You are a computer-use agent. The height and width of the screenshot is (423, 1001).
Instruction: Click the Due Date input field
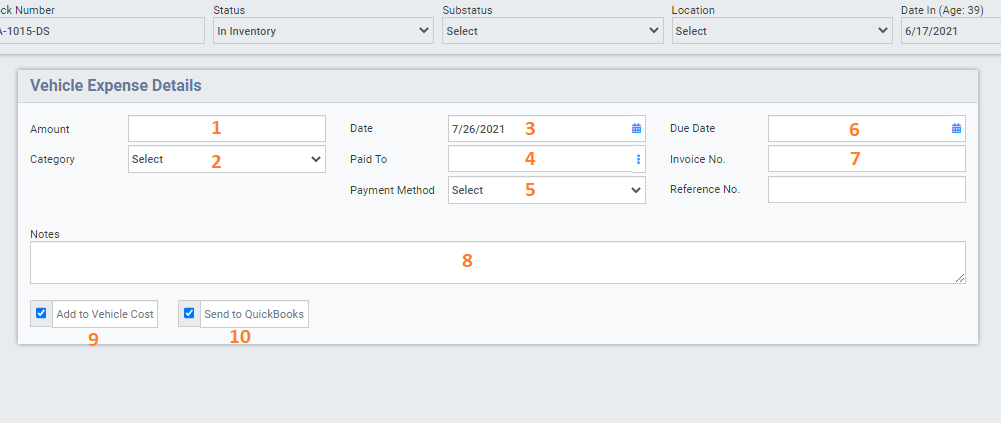pyautogui.click(x=856, y=129)
